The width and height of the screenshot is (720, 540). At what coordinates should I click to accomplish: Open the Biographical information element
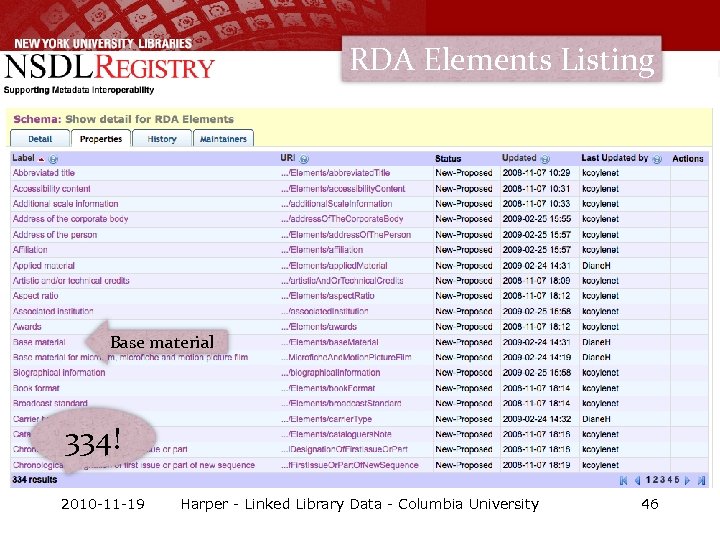[x=59, y=373]
